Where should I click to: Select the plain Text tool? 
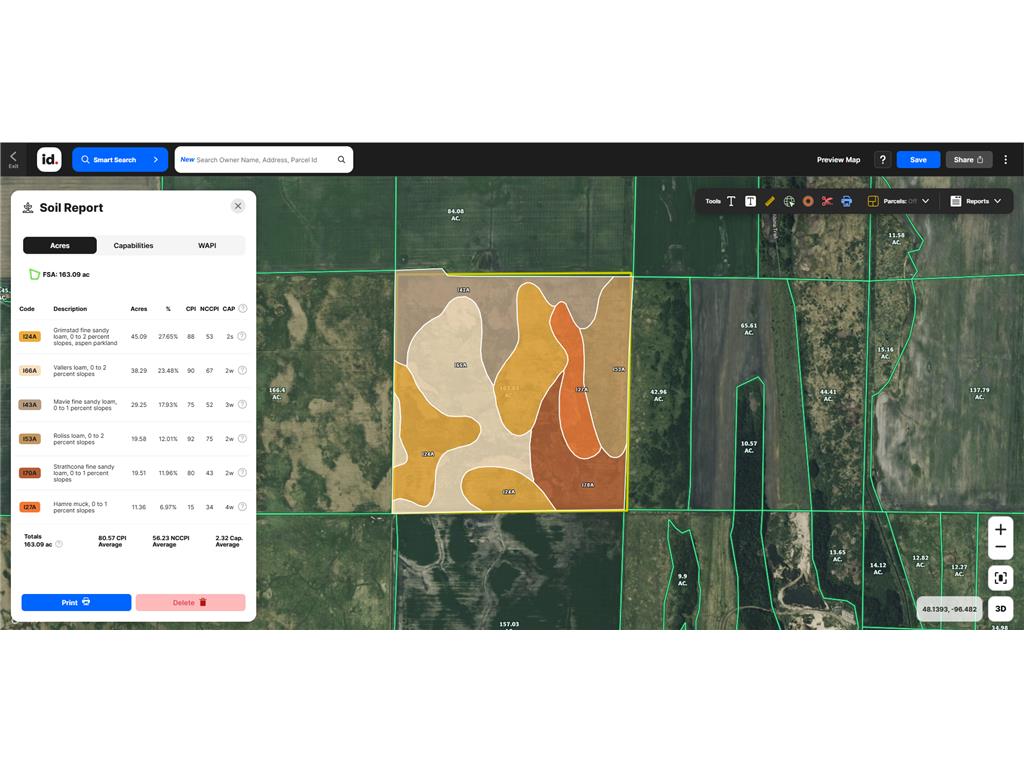[x=731, y=201]
